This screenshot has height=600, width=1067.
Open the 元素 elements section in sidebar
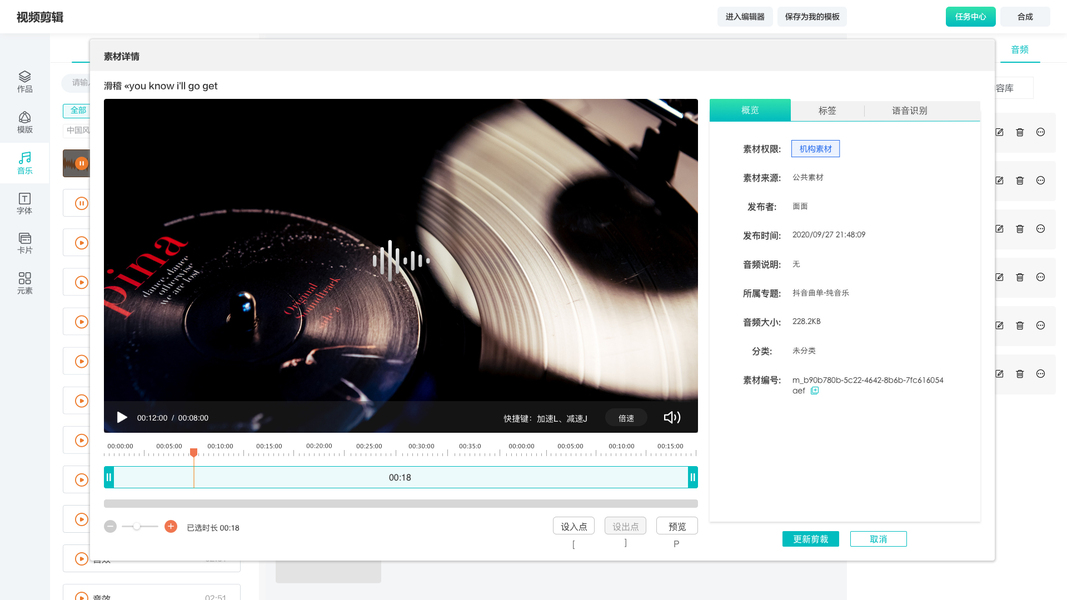click(24, 283)
